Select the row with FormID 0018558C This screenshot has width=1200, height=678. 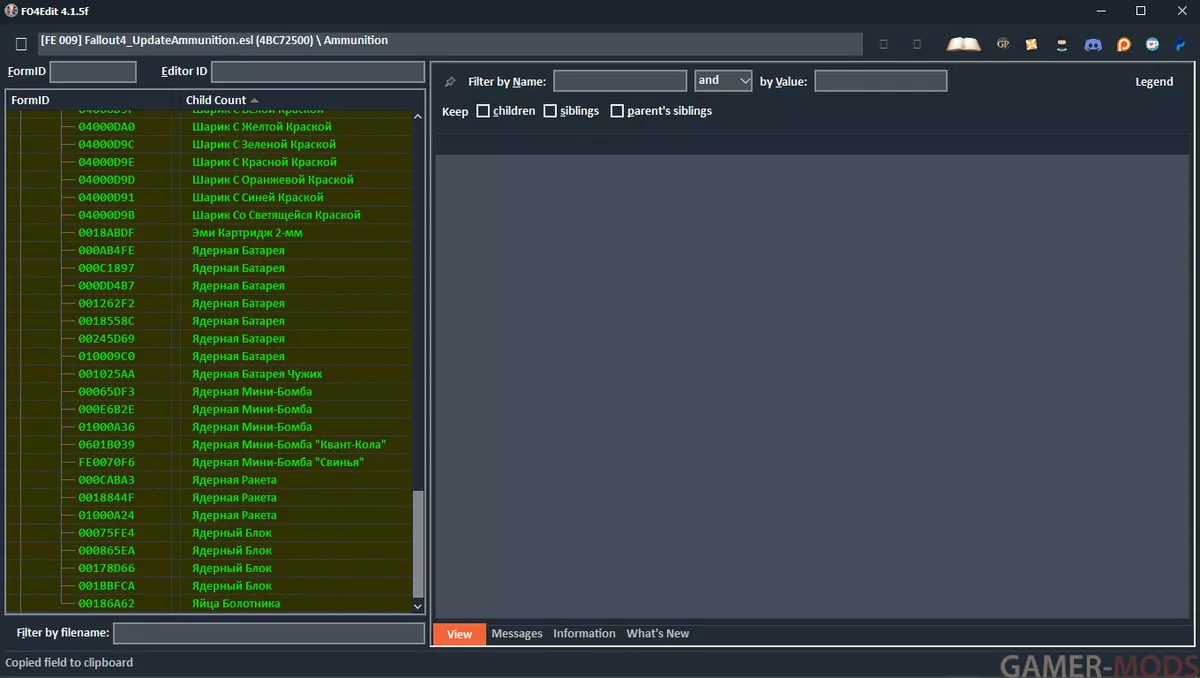pos(208,321)
